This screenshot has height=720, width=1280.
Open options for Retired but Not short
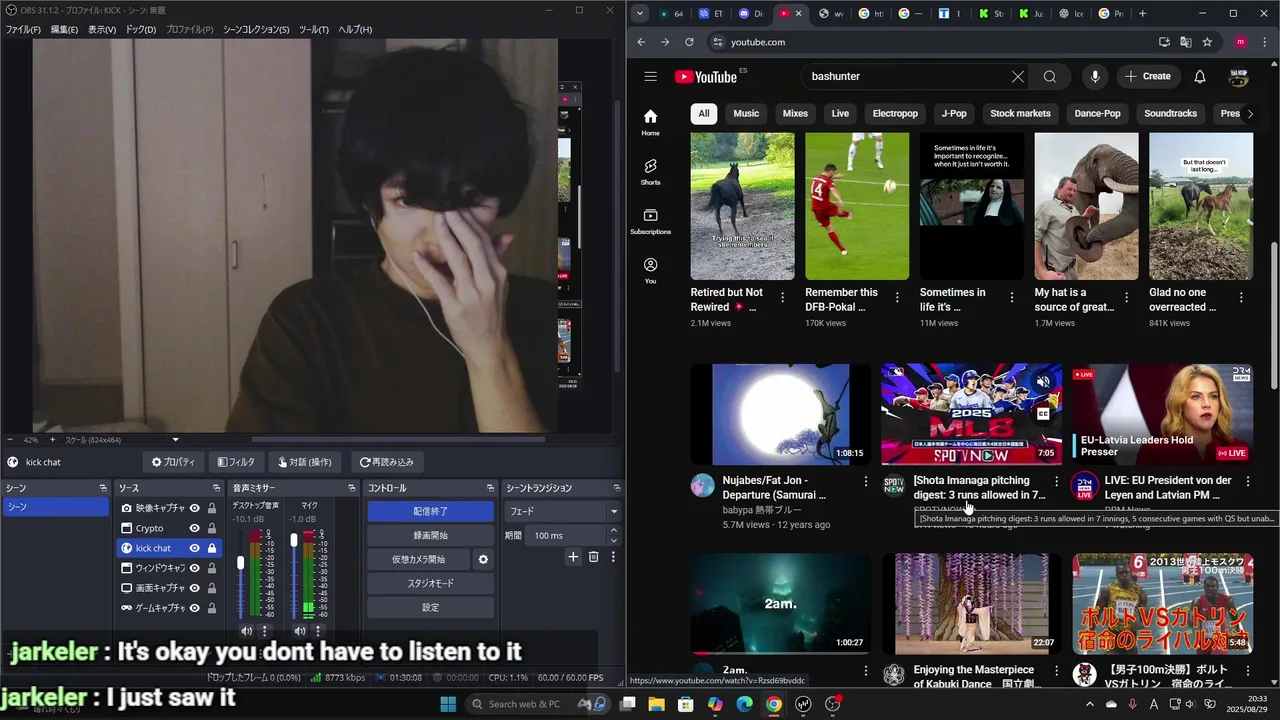(782, 298)
